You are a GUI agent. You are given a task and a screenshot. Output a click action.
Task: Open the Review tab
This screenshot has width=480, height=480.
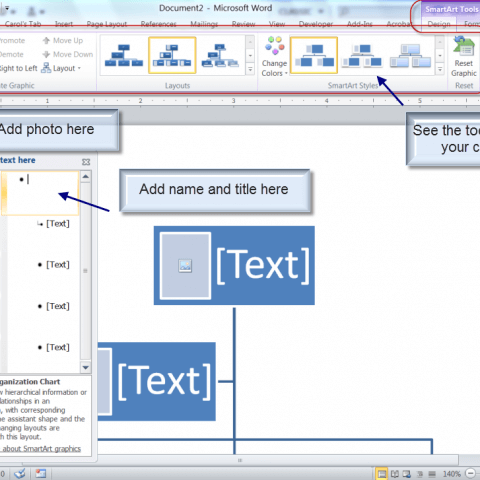243,24
